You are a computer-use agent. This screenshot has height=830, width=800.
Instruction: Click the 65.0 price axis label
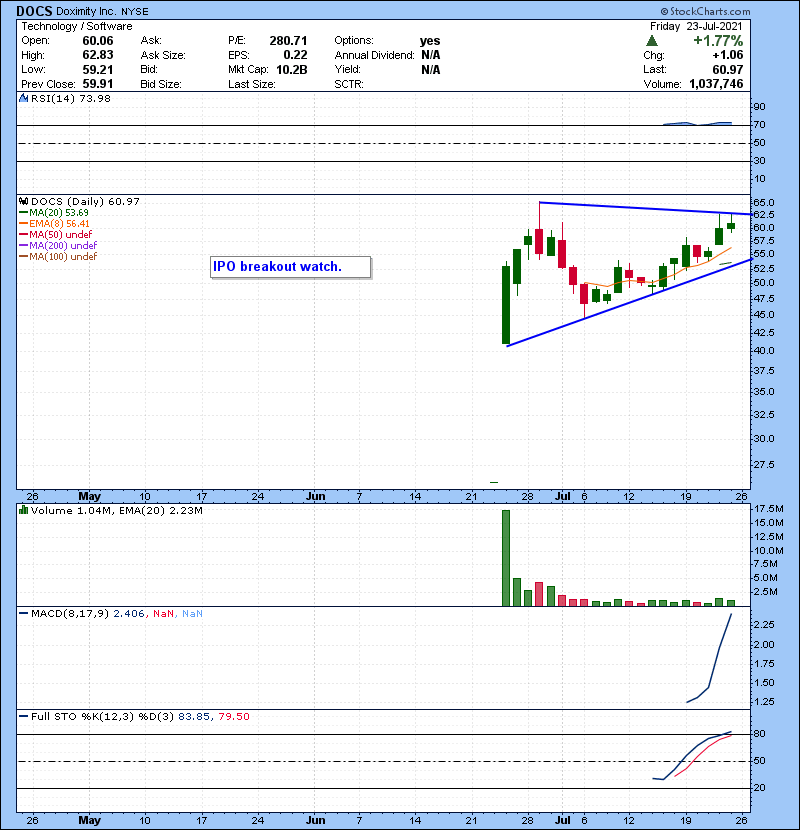point(764,203)
